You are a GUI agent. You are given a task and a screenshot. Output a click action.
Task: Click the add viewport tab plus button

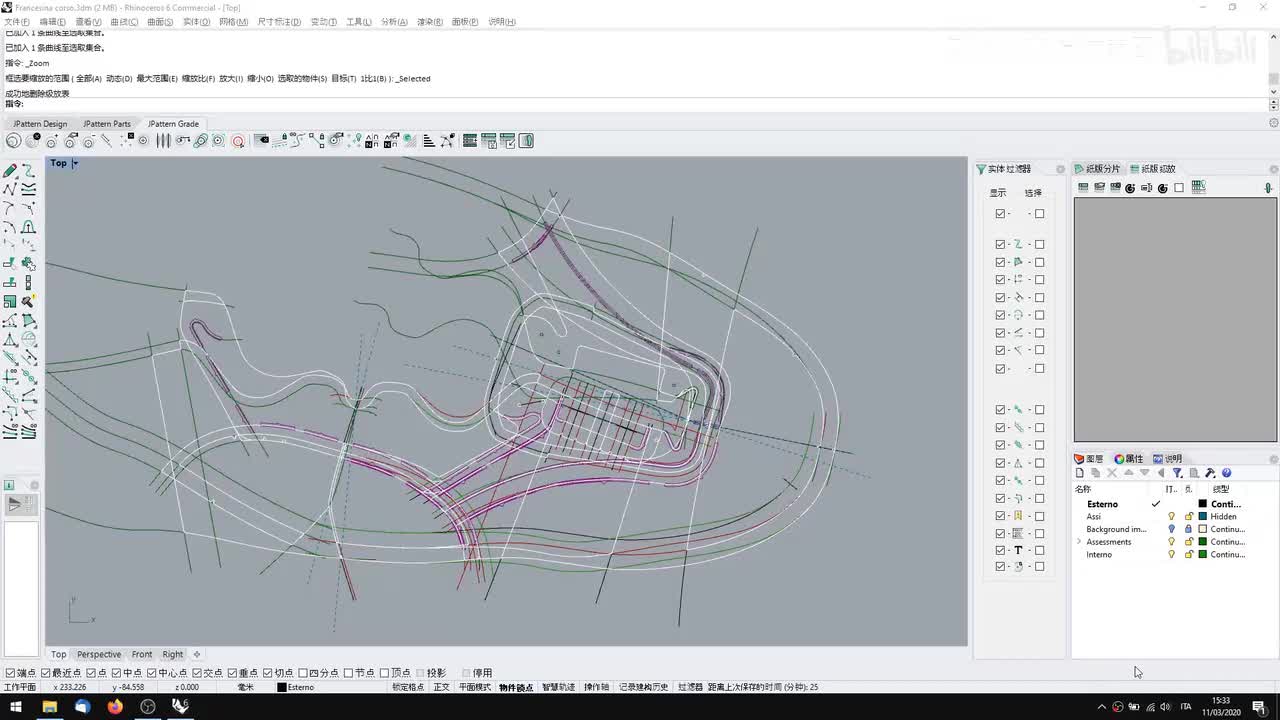197,654
